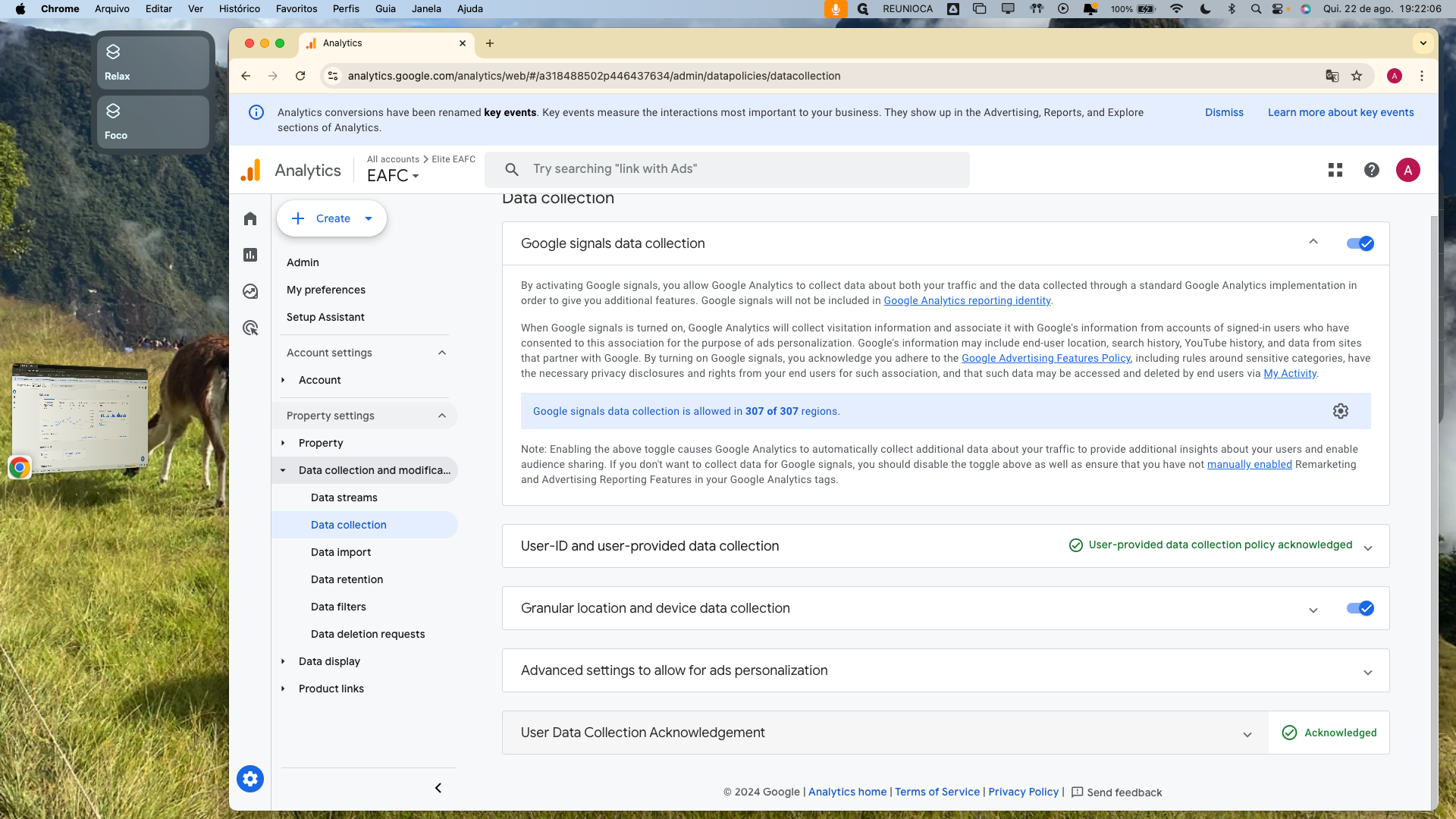
Task: Collapse the Account settings group
Action: [x=442, y=353]
